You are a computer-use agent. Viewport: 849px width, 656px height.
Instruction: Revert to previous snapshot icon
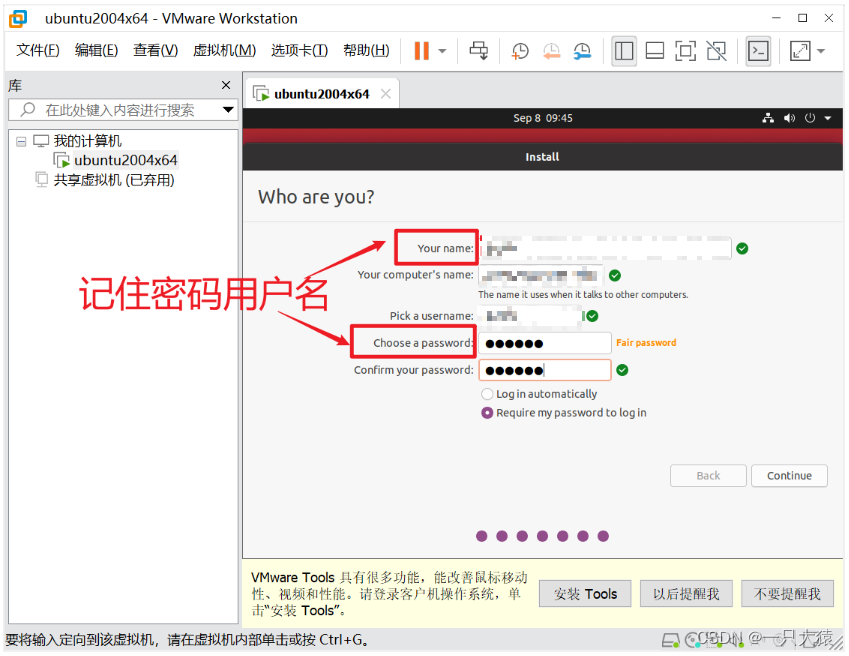551,51
